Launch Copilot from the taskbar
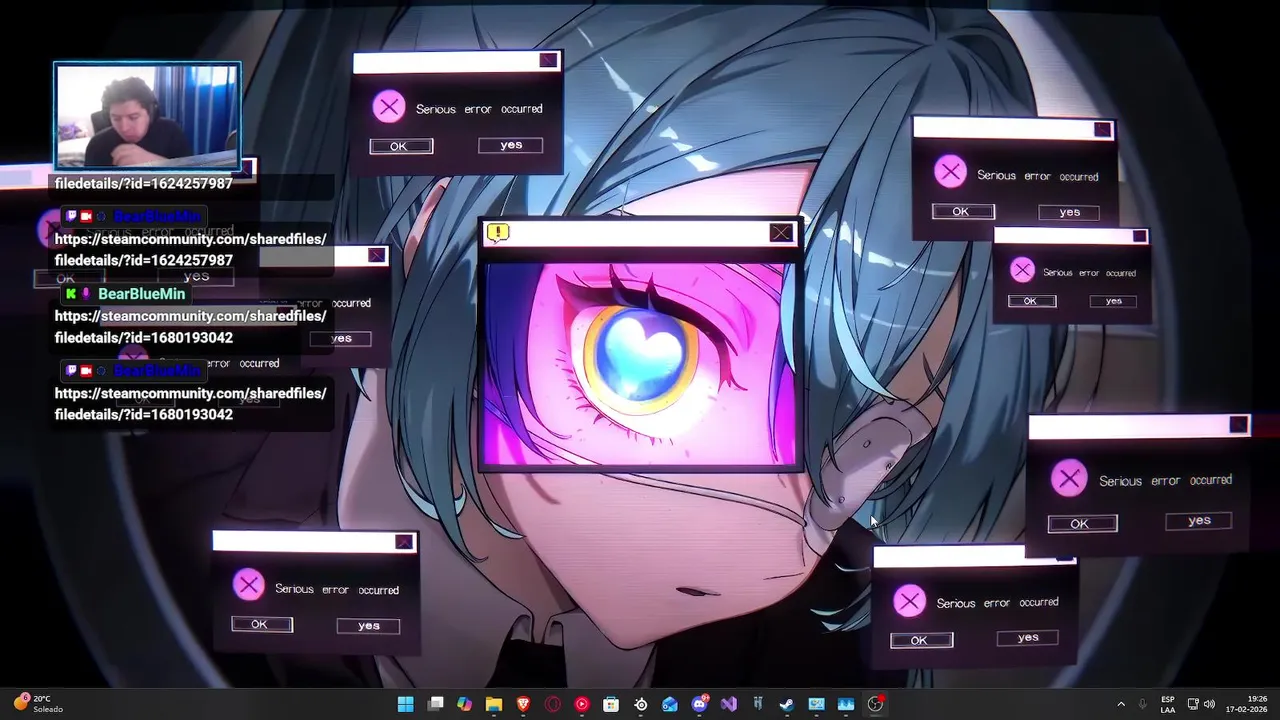This screenshot has width=1280, height=720. tap(465, 704)
